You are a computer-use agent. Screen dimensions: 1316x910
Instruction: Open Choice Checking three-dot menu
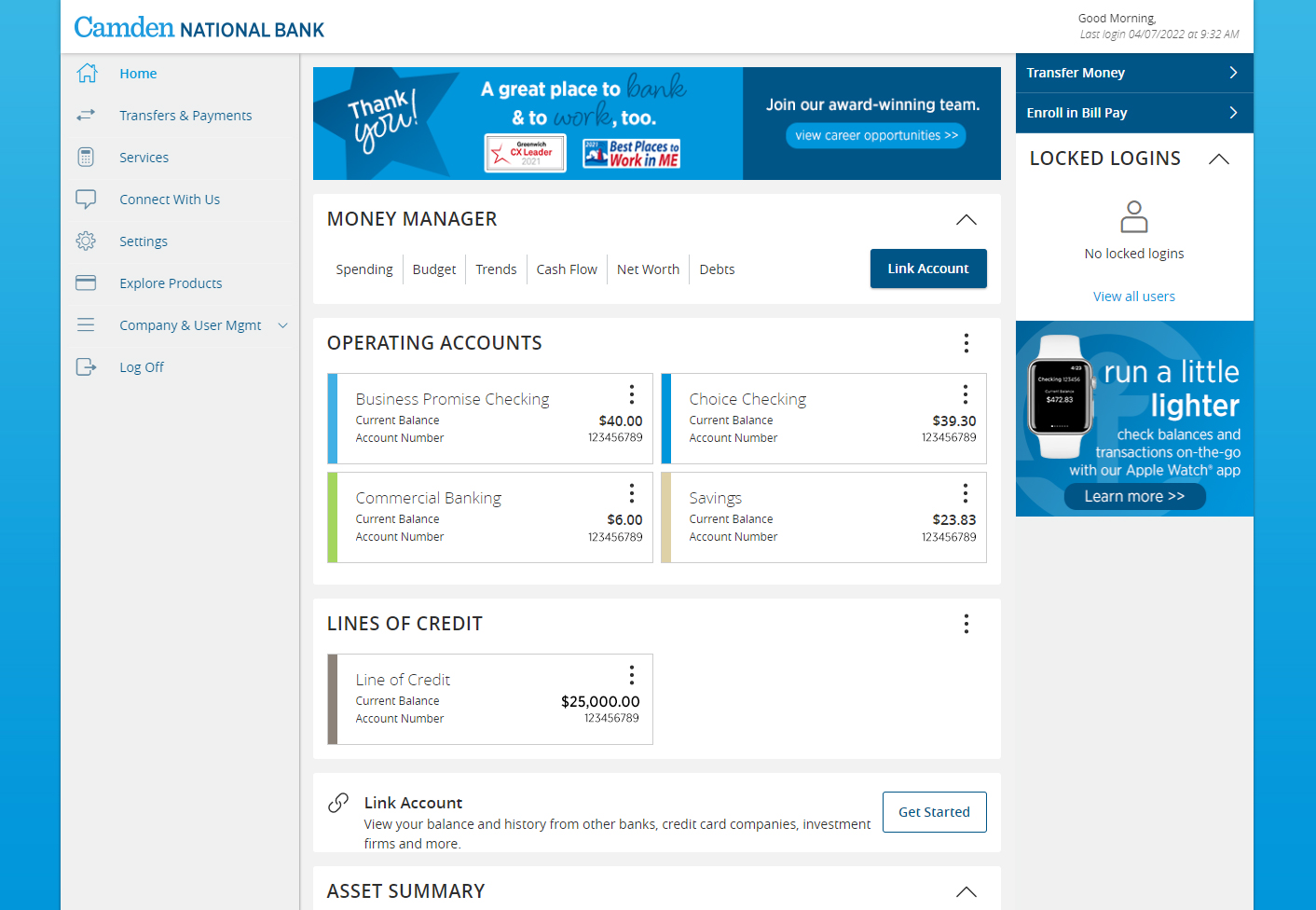coord(965,393)
